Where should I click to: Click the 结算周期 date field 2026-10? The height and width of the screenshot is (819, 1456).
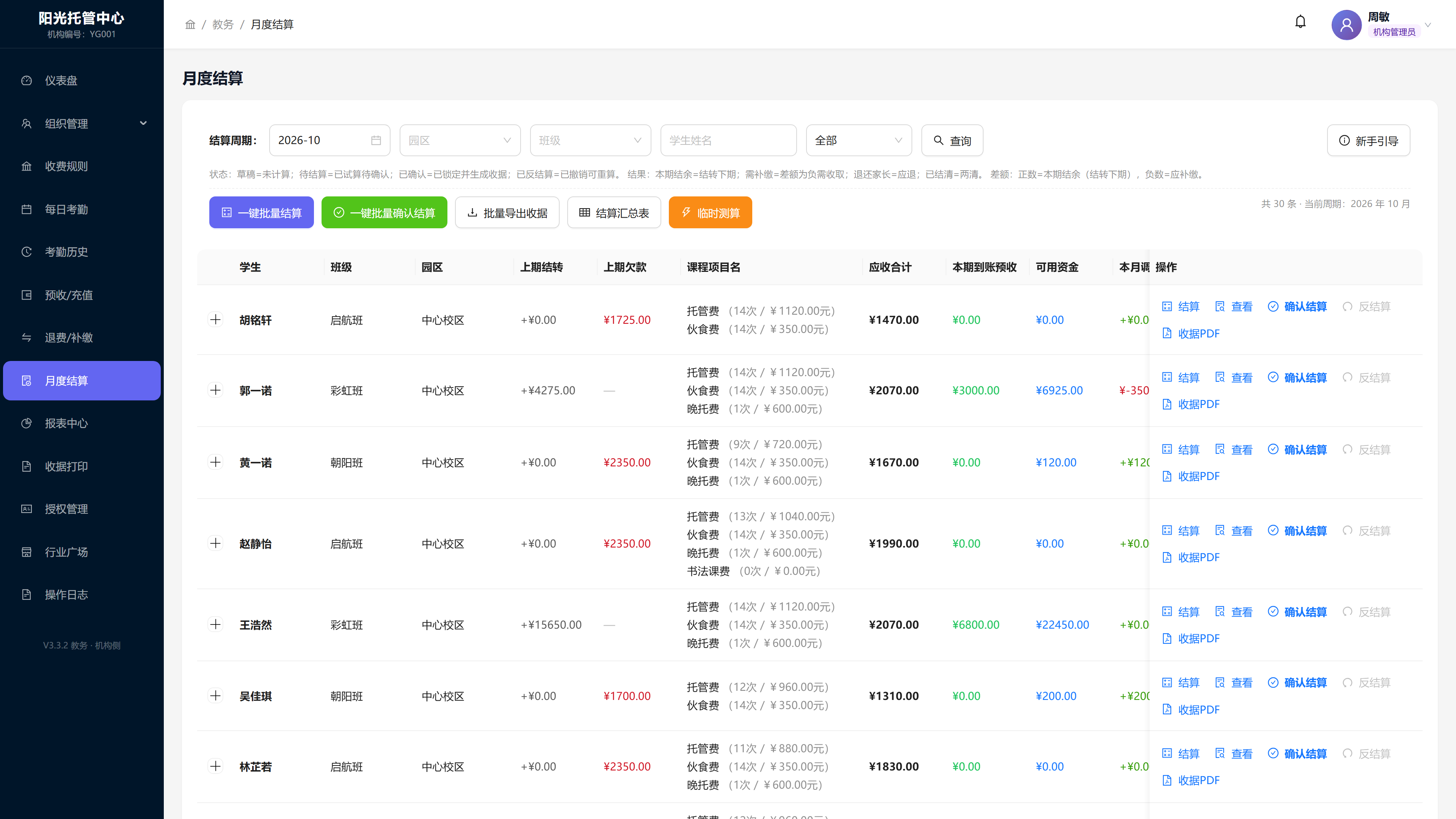[329, 140]
